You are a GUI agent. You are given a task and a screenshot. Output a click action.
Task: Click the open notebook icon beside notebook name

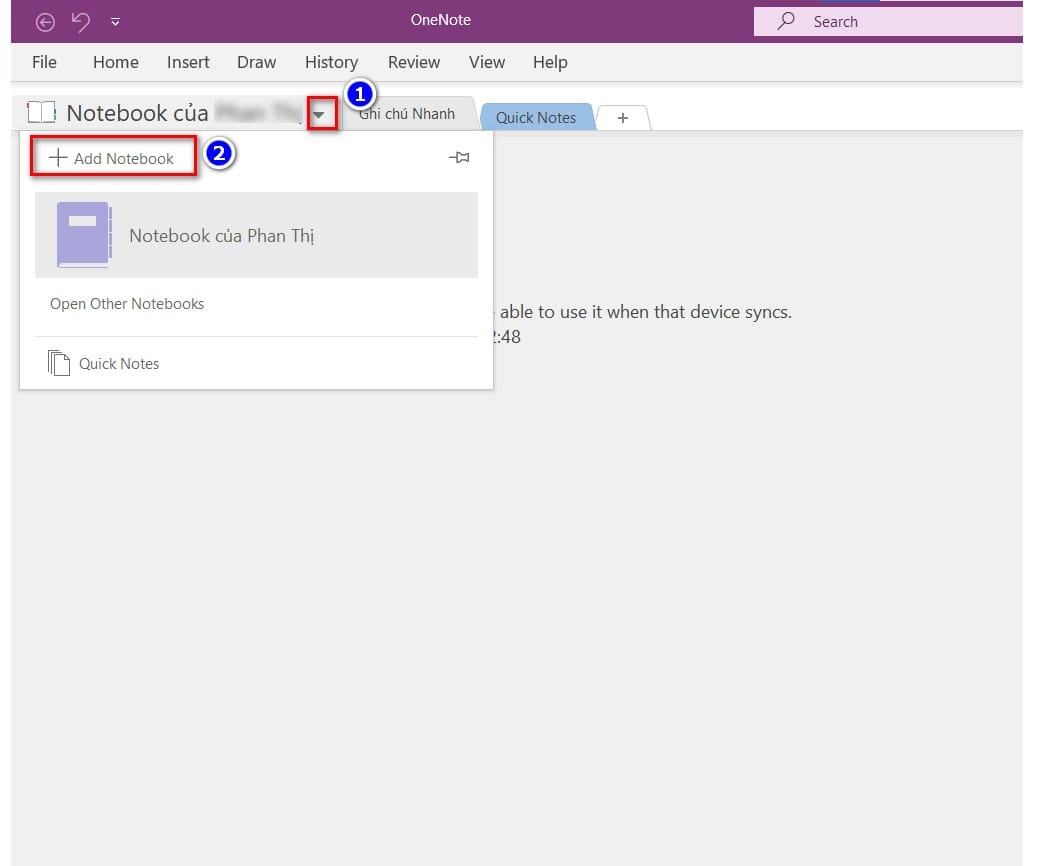pos(41,112)
